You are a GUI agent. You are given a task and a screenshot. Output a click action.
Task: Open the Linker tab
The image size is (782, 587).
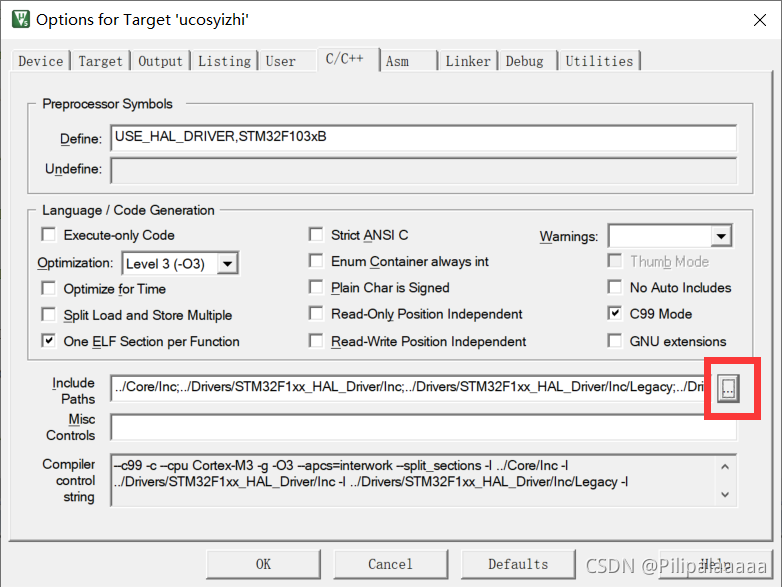(468, 61)
